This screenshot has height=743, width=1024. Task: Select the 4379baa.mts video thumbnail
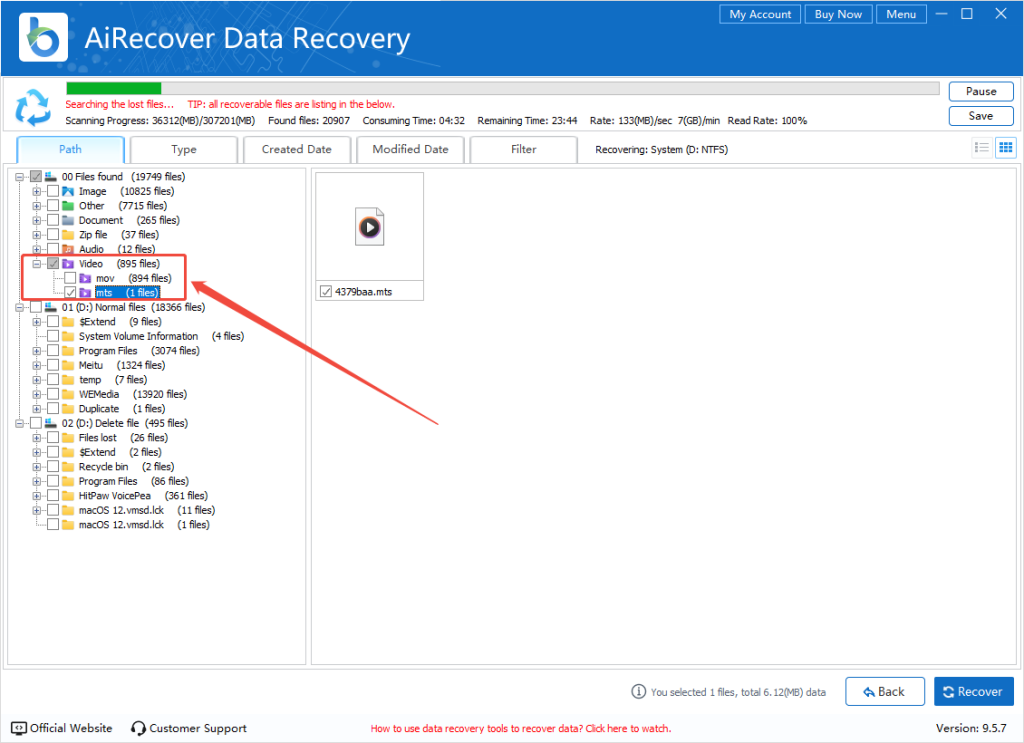click(x=369, y=227)
